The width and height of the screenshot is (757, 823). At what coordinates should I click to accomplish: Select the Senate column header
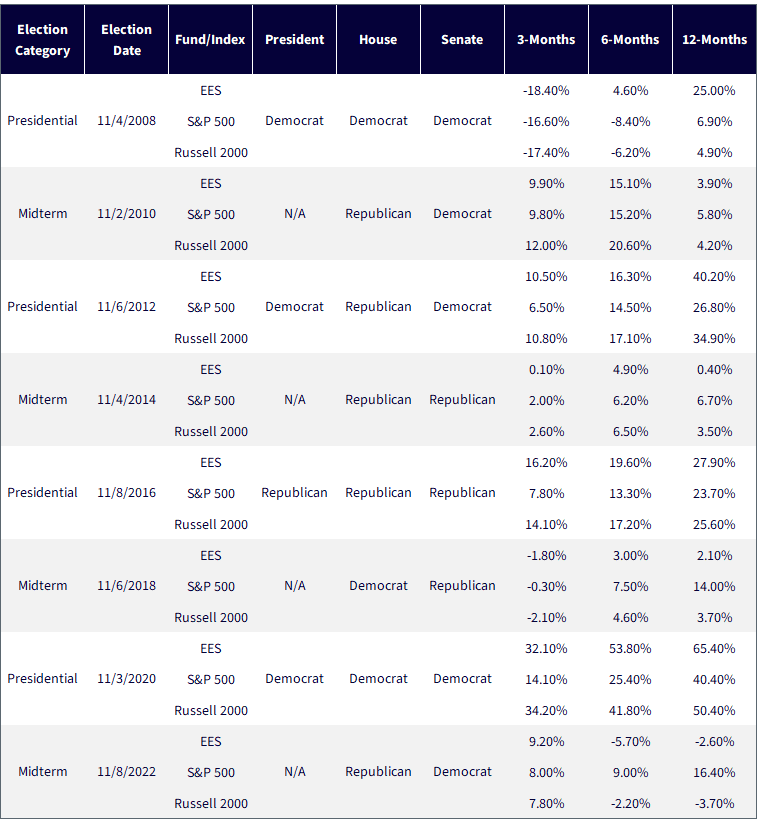(x=462, y=40)
